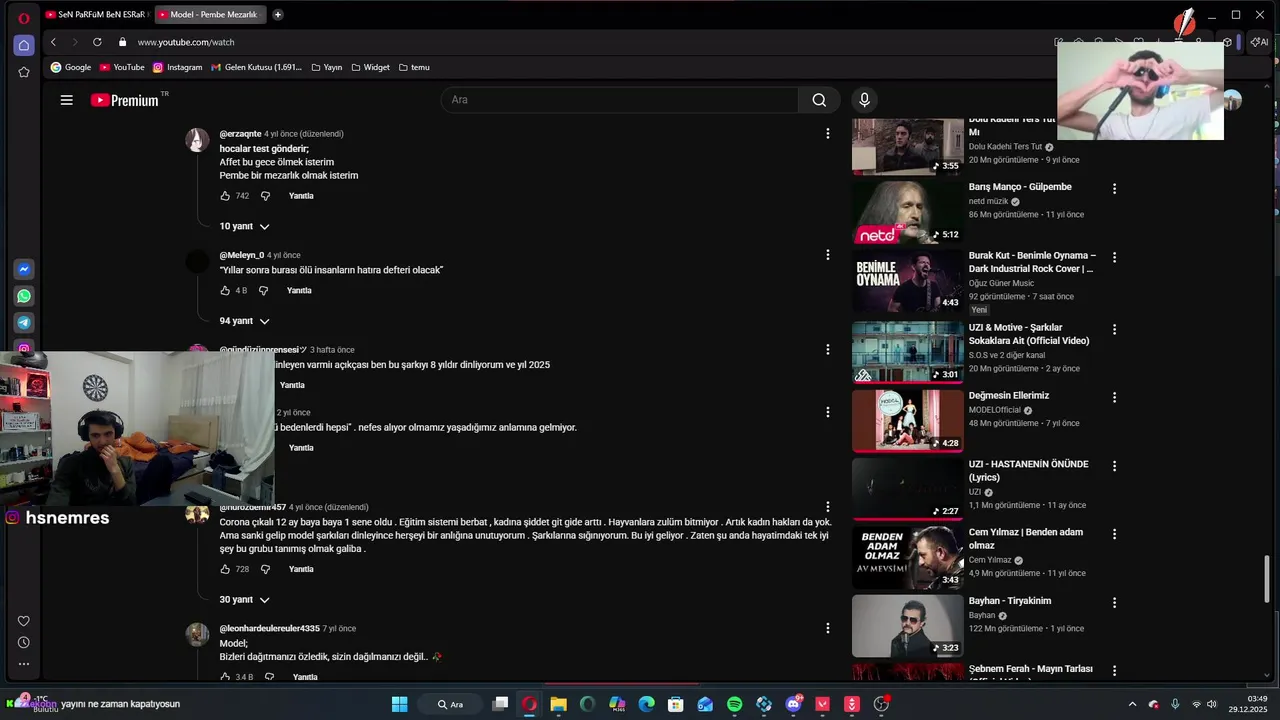Open Discord from the taskbar
The image size is (1280, 720).
click(x=794, y=704)
